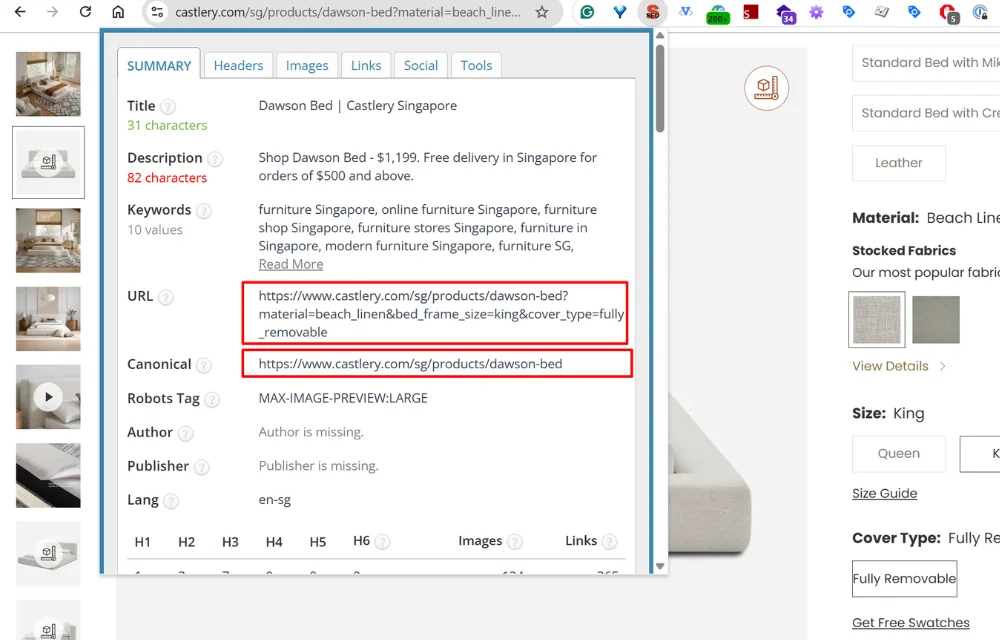Click the Get Free Swatches link
Screen dimensions: 1000x640
click(910, 622)
